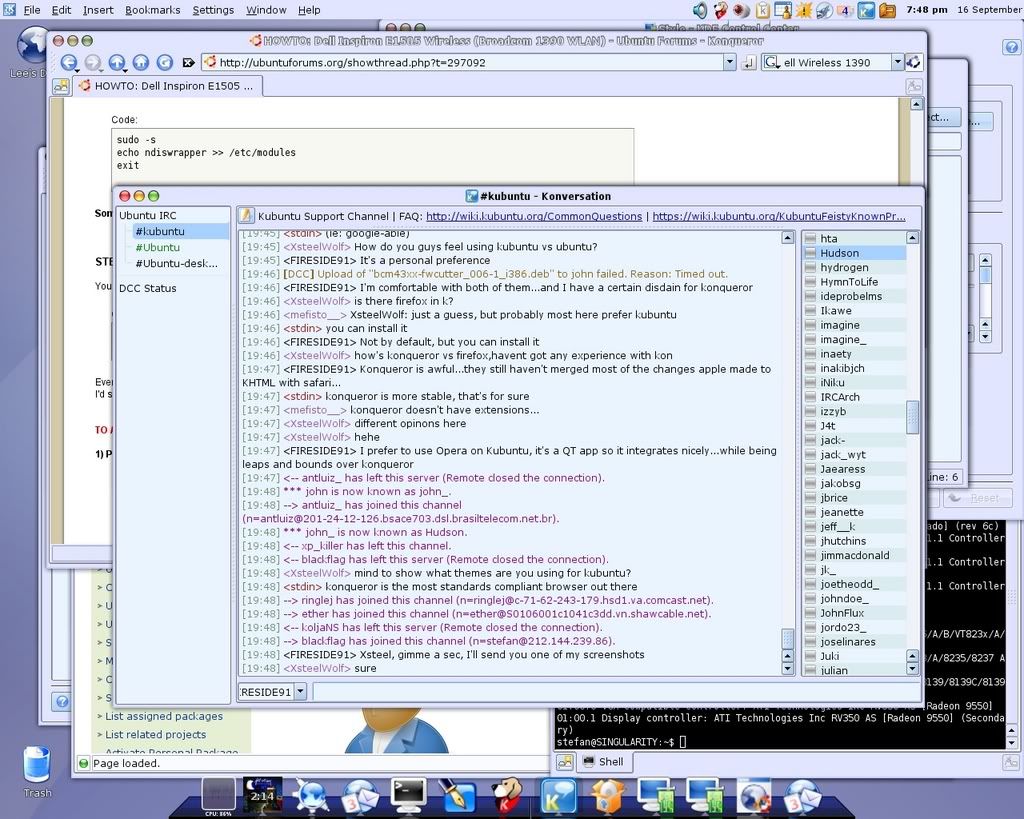The width and height of the screenshot is (1024, 819).
Task: Click the chat log scrollbar down arrow
Action: [788, 669]
